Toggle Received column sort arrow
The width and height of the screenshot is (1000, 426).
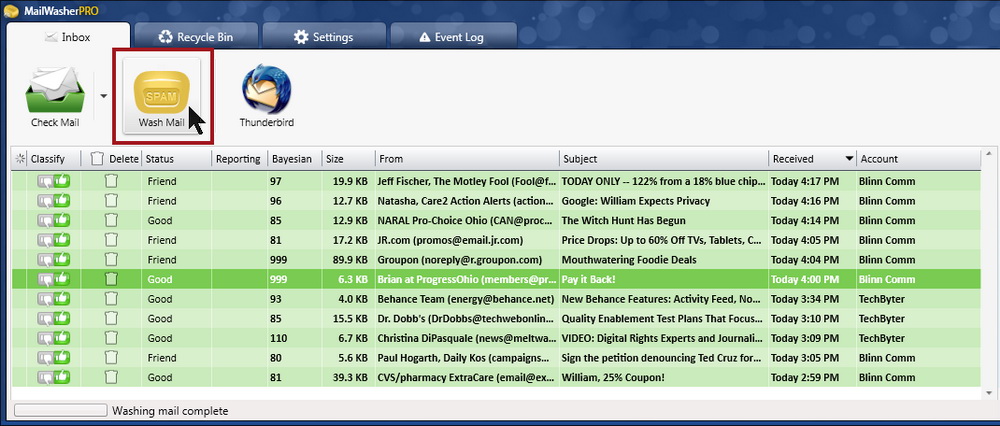pos(849,159)
